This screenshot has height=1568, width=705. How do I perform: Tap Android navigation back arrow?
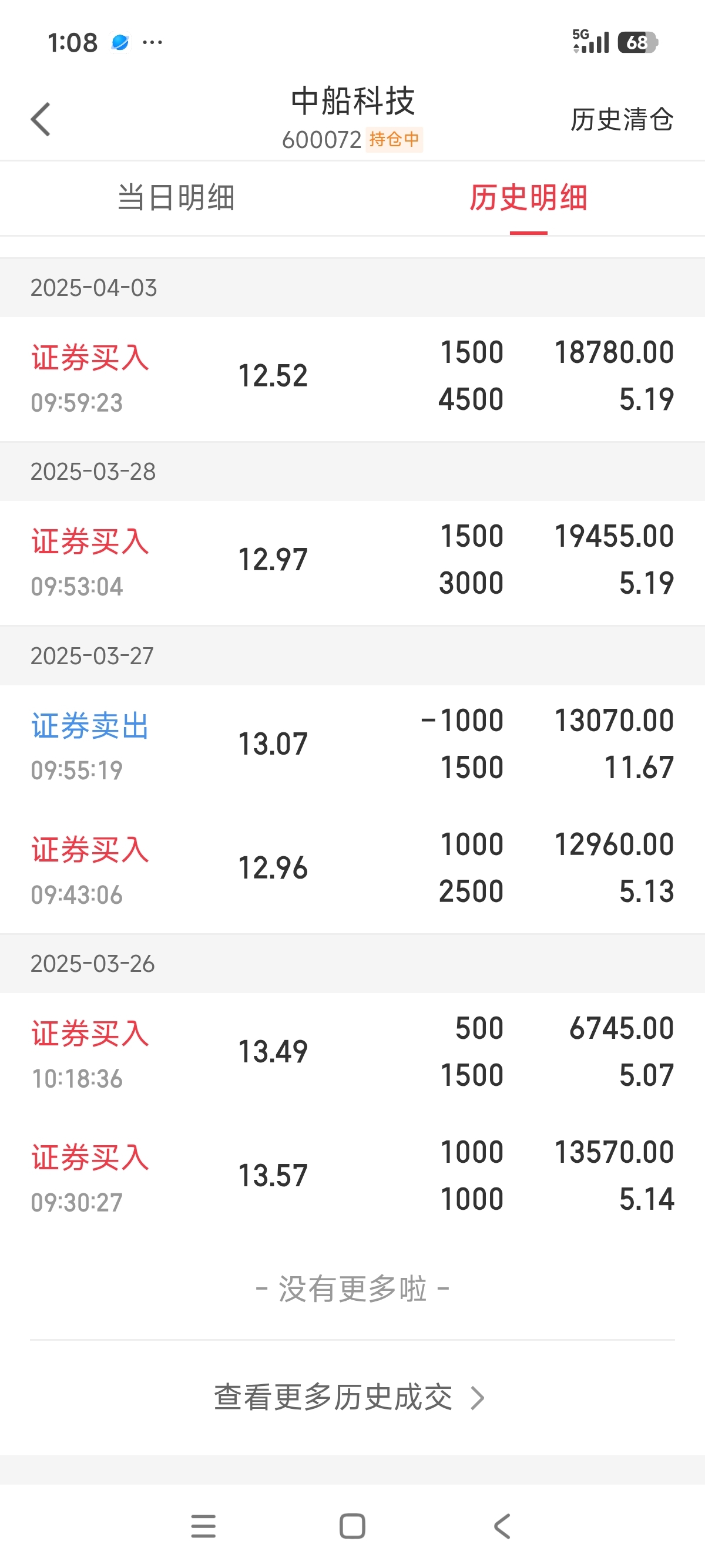502,1526
